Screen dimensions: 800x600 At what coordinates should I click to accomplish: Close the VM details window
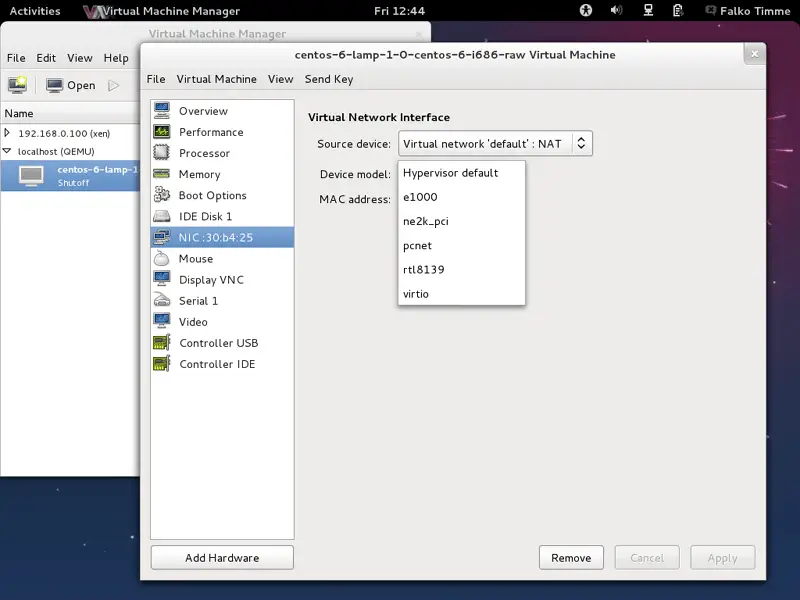(x=755, y=54)
